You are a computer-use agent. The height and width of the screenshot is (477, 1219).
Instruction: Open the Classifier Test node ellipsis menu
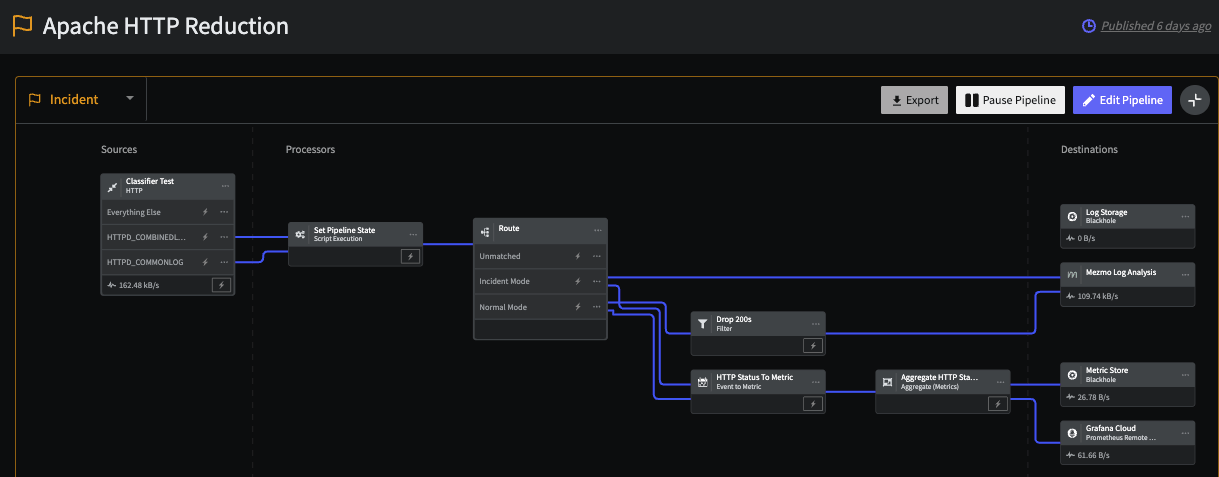225,186
